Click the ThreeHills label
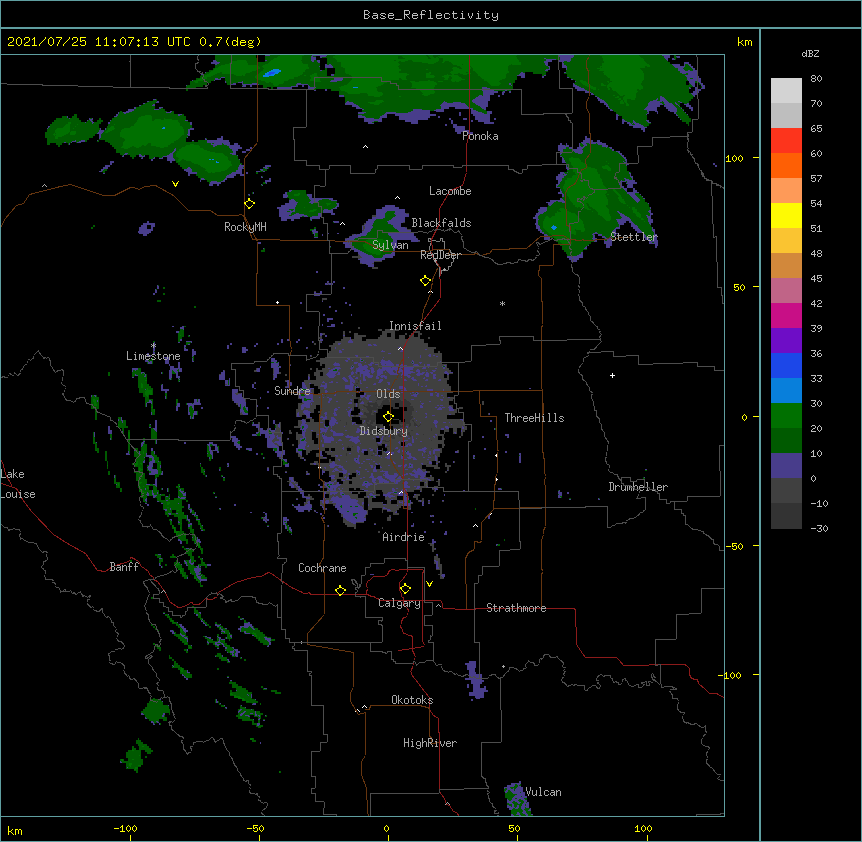862x842 pixels. tap(534, 418)
